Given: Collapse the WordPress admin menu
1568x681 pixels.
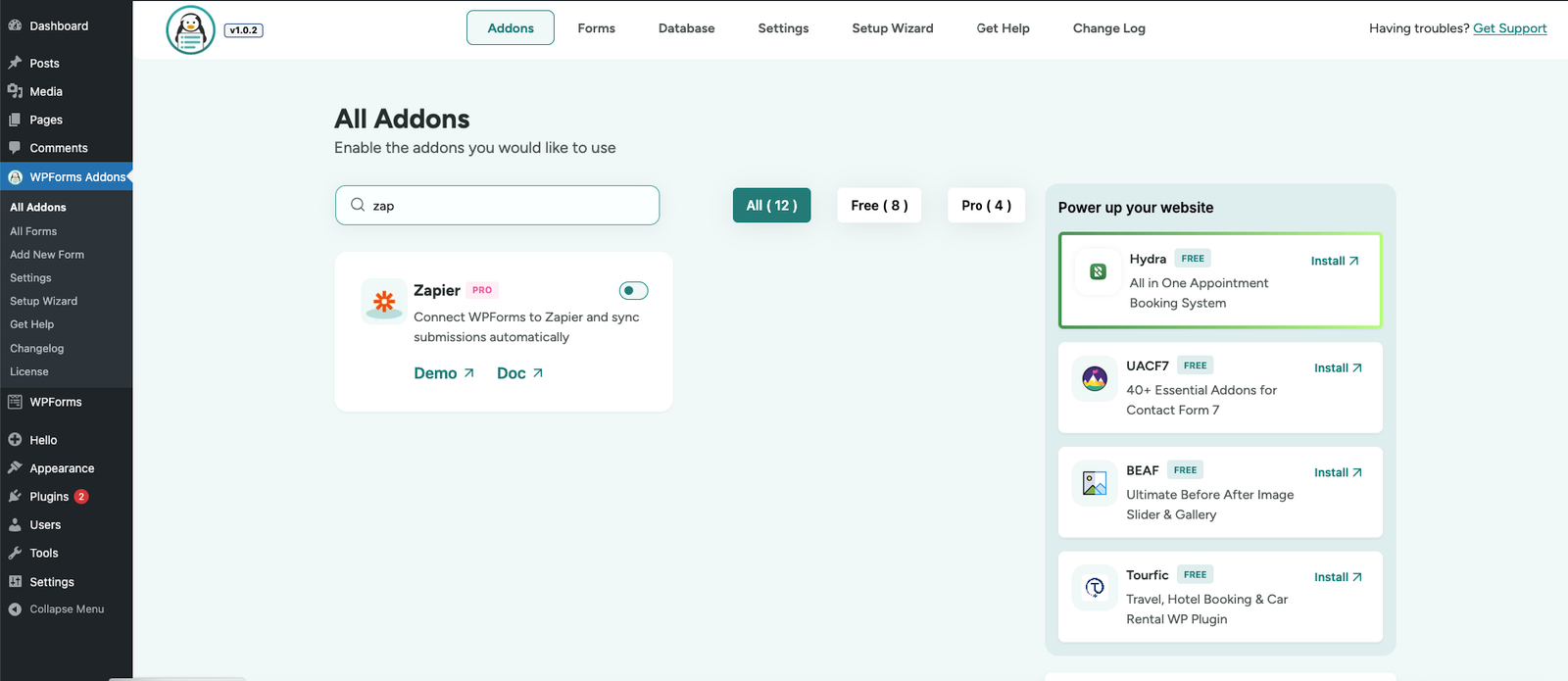Looking at the screenshot, I should point(66,609).
